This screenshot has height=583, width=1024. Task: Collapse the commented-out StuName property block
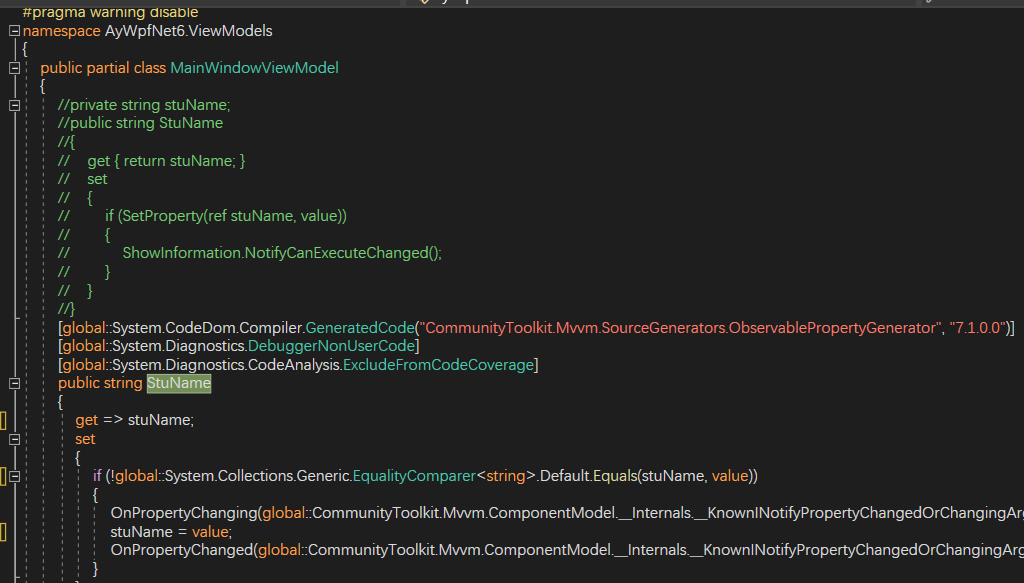coord(13,104)
